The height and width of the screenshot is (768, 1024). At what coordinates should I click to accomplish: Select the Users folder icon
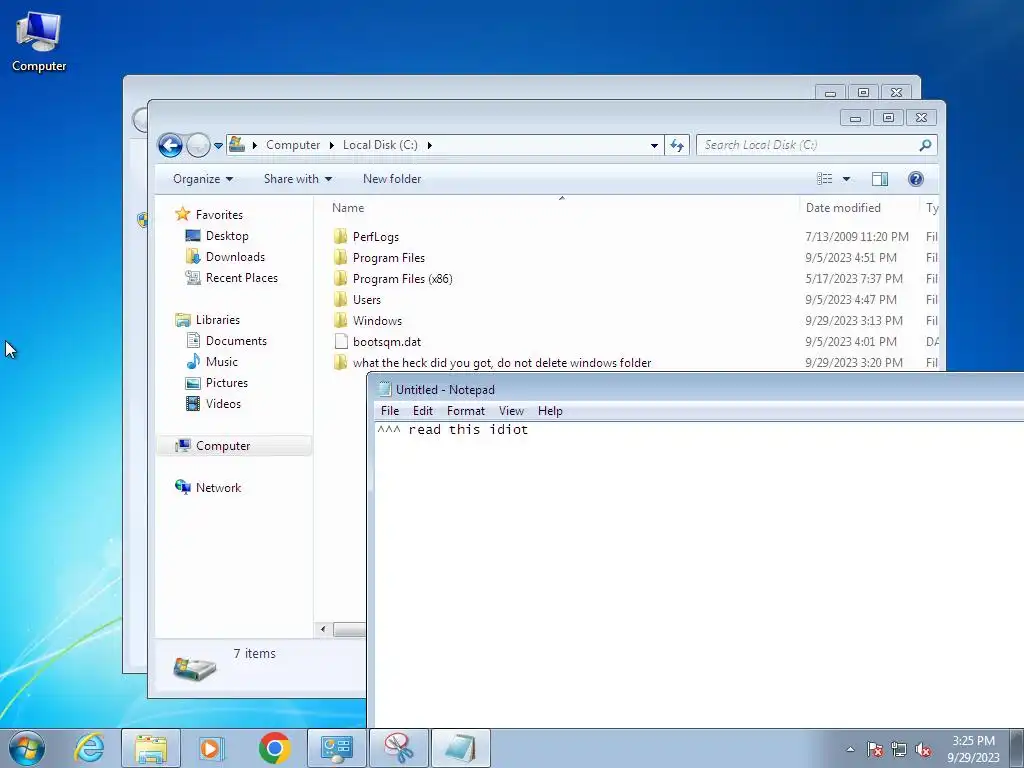(340, 300)
